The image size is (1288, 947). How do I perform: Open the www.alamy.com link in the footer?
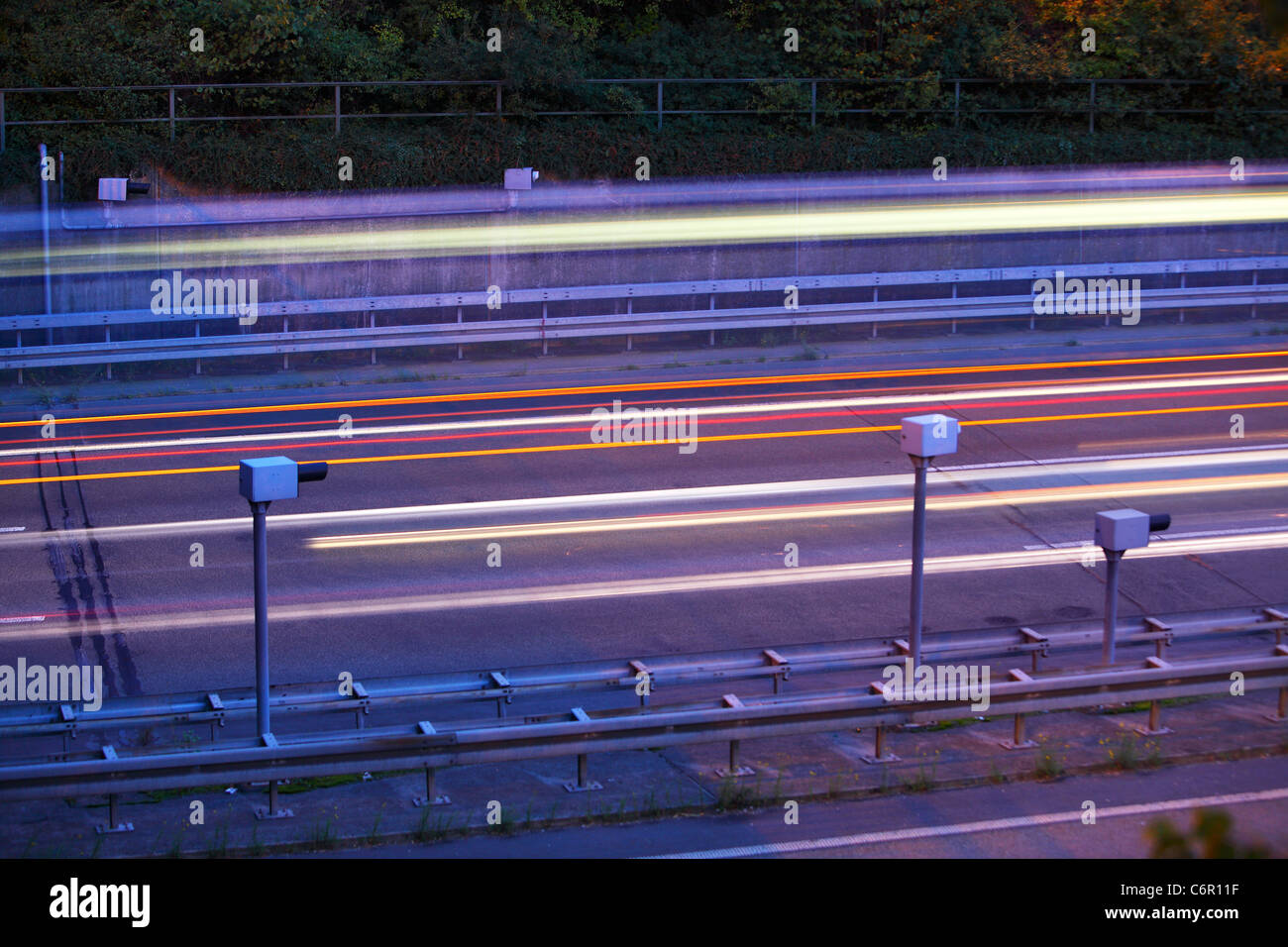[x=1172, y=916]
